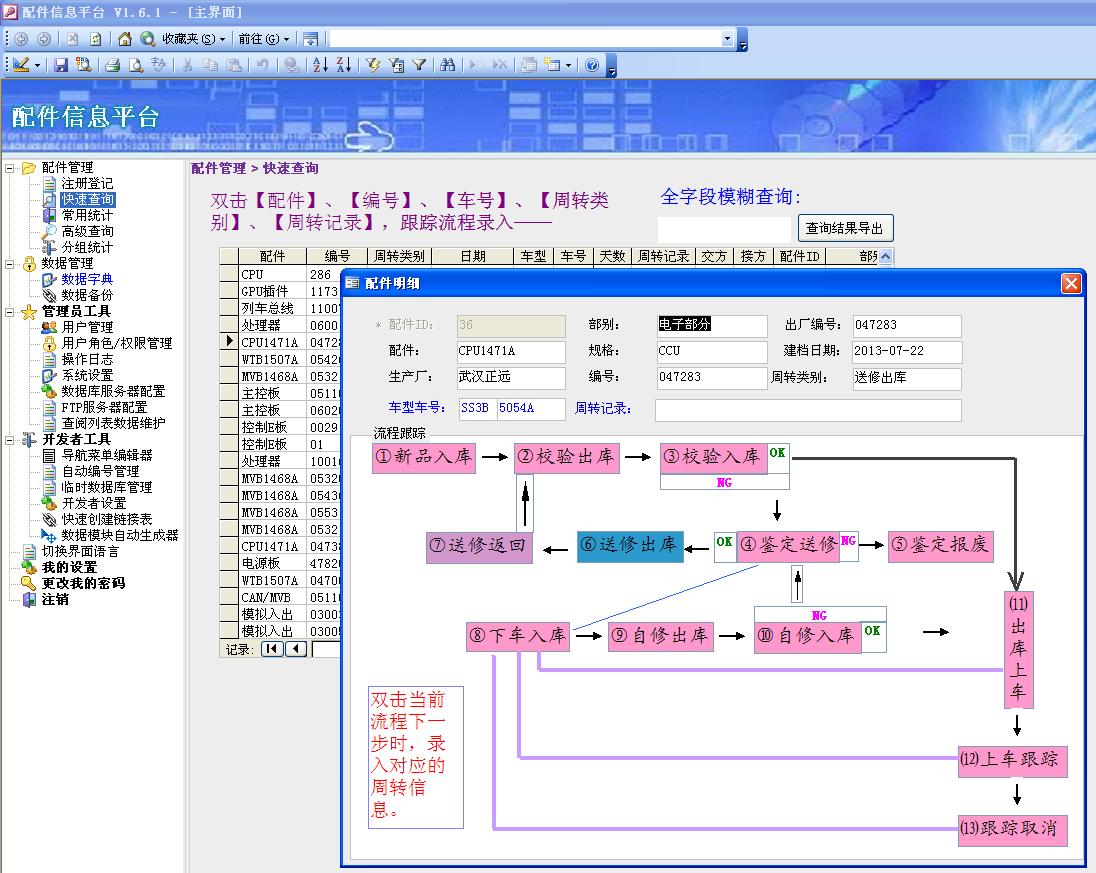Collapse the 管理员工具 tree node
The image size is (1096, 873).
[x=10, y=312]
